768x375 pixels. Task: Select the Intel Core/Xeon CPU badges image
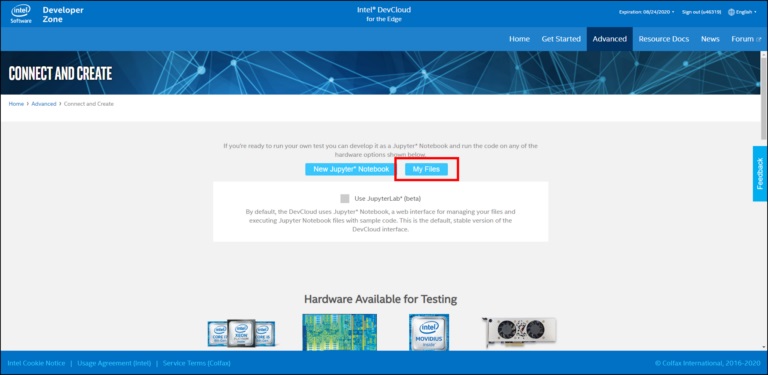241,333
